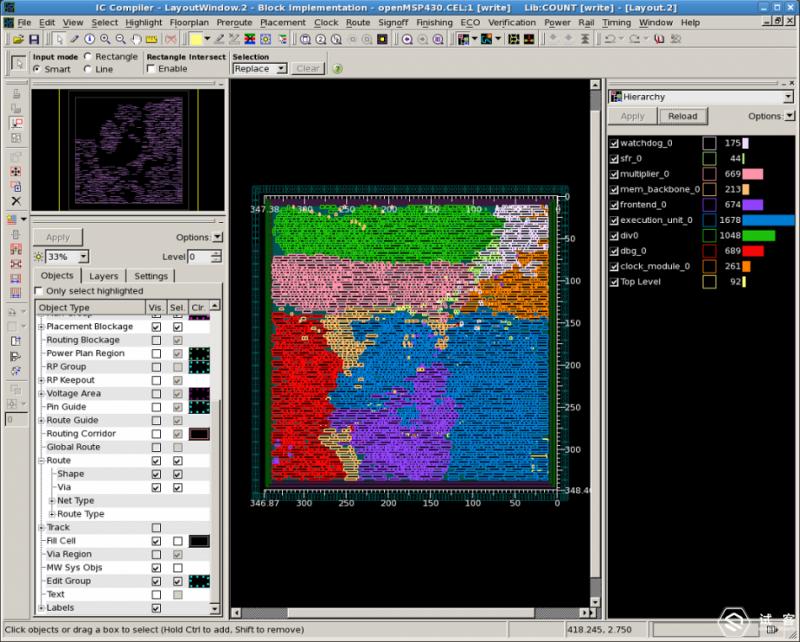This screenshot has width=800, height=642.
Task: Open the Floorplan menu
Action: pos(188,22)
